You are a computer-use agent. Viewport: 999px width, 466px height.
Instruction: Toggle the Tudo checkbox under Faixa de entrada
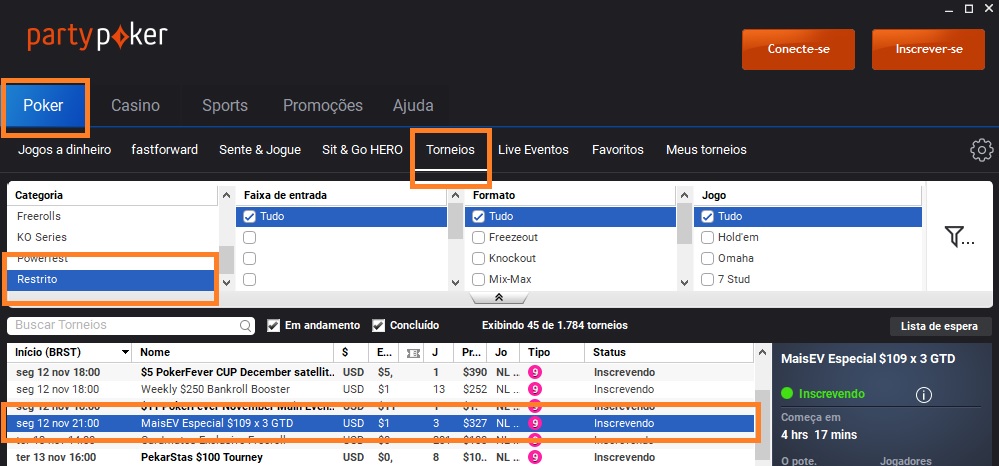click(x=250, y=216)
